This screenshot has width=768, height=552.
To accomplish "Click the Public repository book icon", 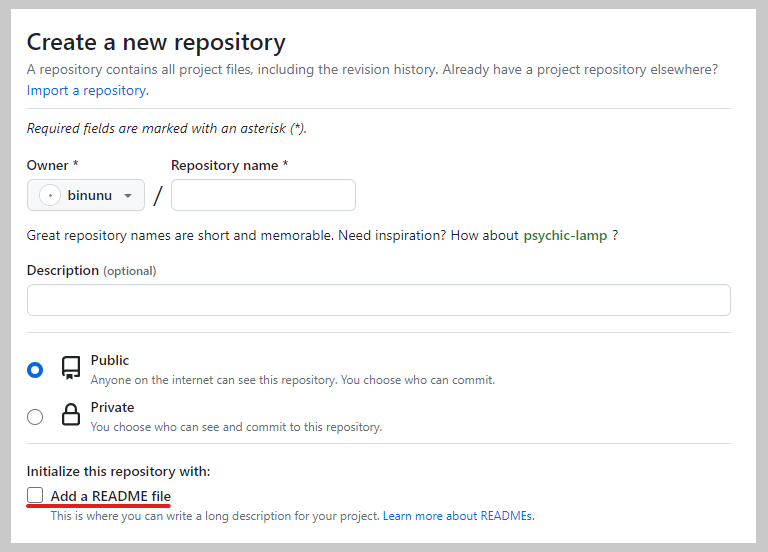I will coord(71,368).
